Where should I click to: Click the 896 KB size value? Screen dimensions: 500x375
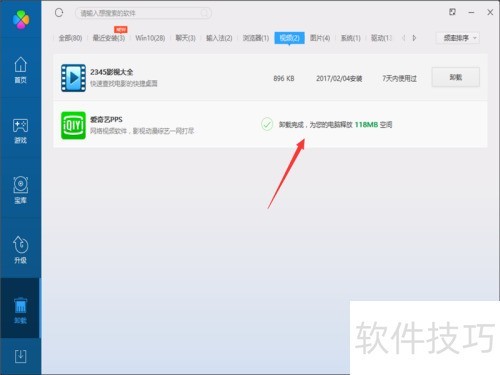pos(284,79)
